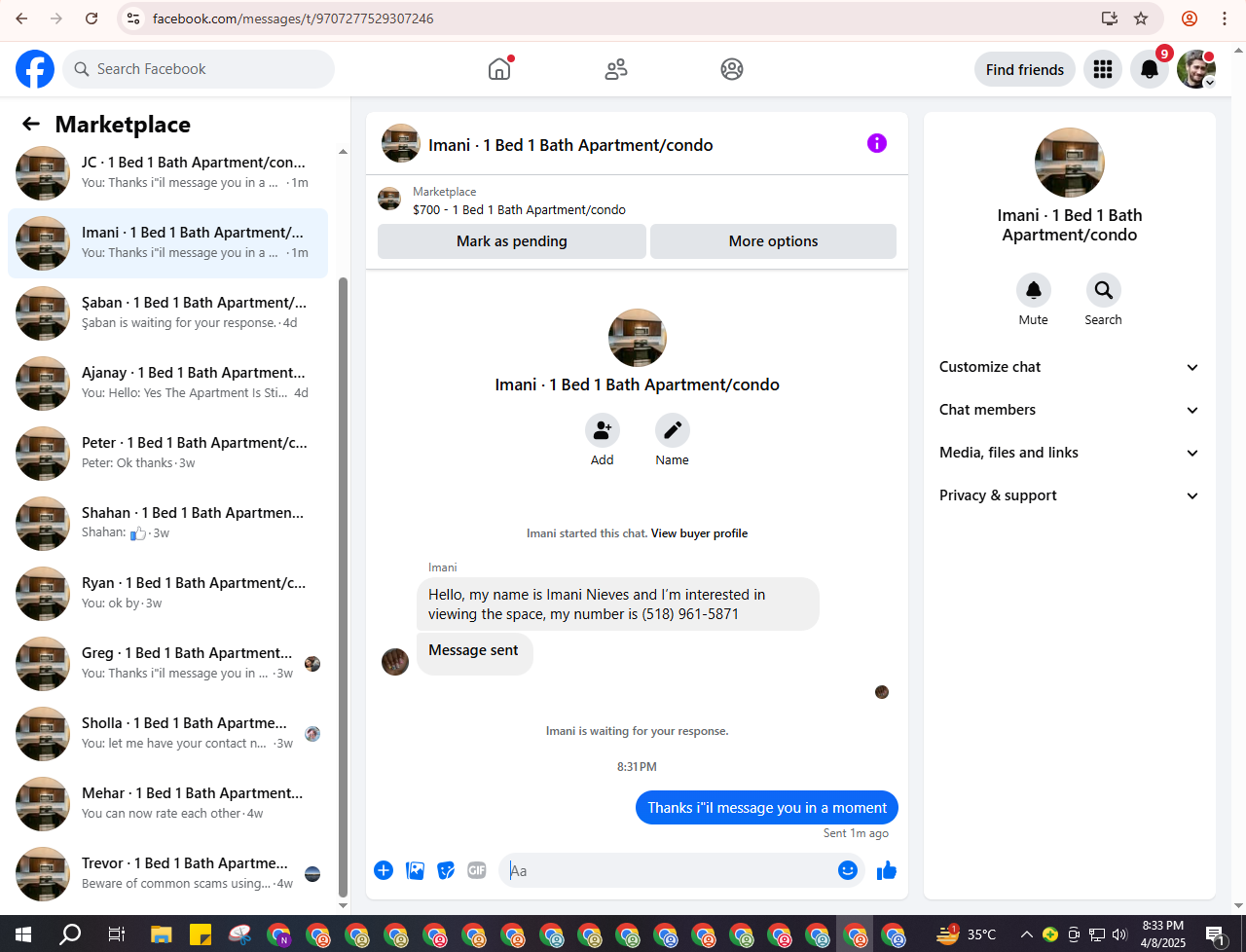1246x952 pixels.
Task: Open Shahan conversation in list
Action: [x=167, y=524]
